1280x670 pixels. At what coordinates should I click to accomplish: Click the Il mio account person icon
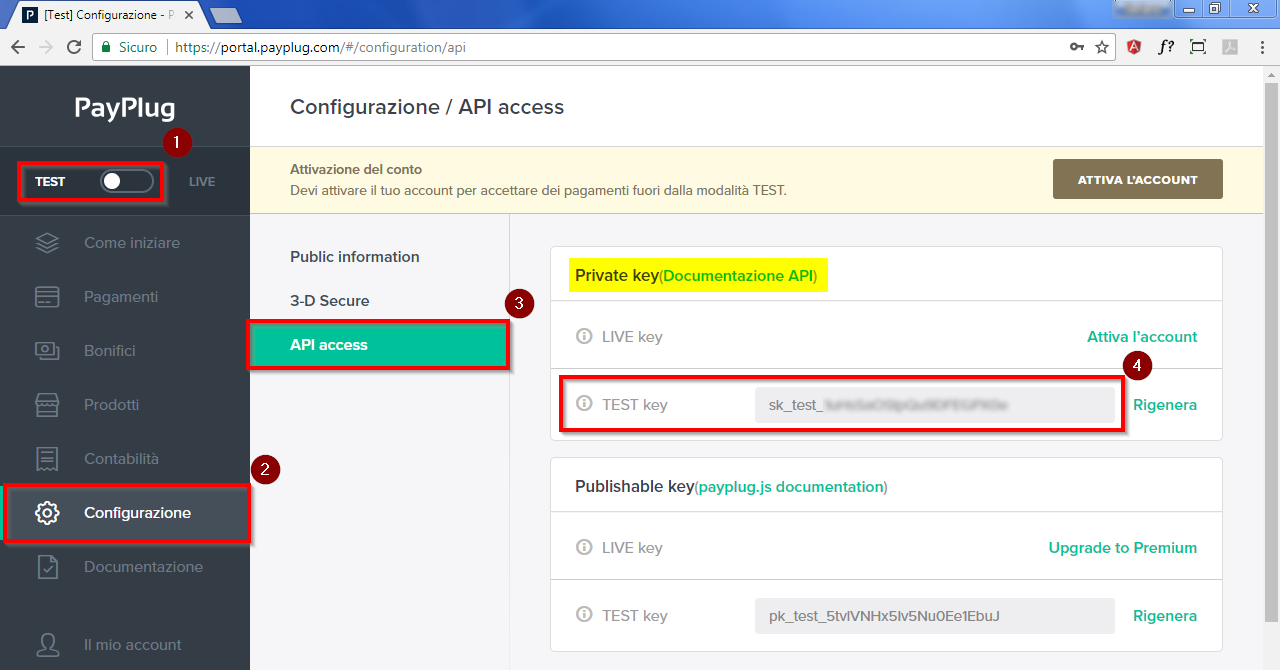coord(47,644)
